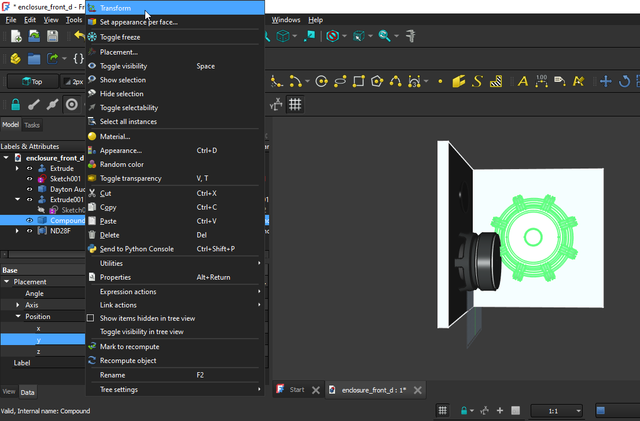Screen dimensions: 640x421
Task: Toggle status bar grid button
Action: [442, 410]
